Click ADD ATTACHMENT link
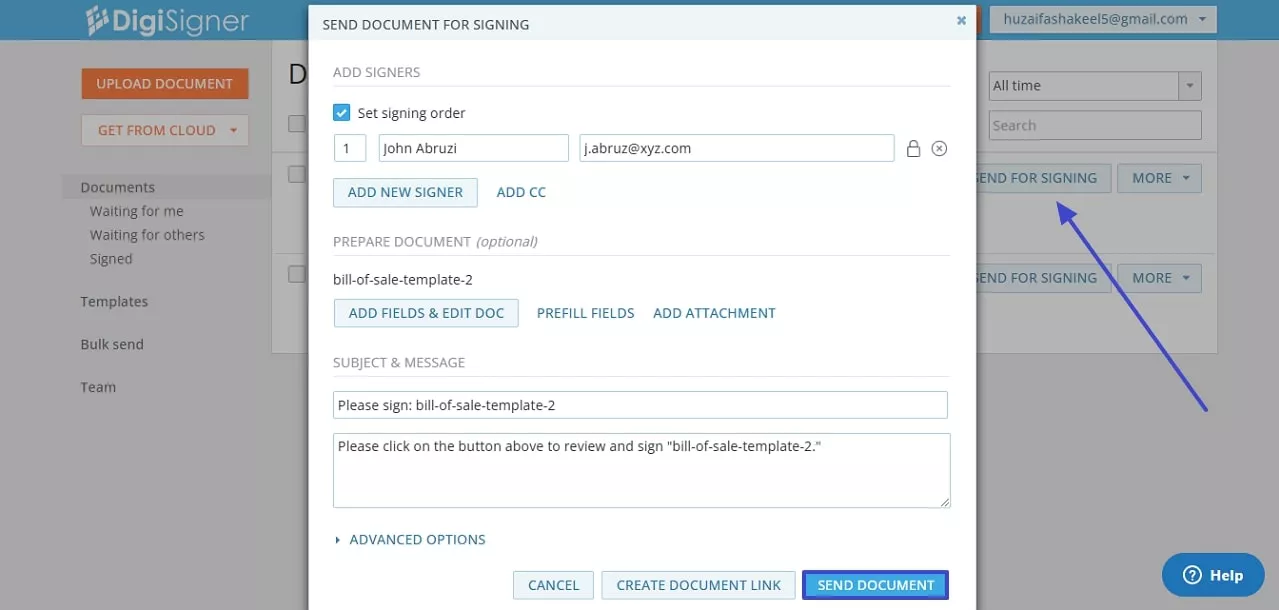Viewport: 1279px width, 610px height. (714, 313)
